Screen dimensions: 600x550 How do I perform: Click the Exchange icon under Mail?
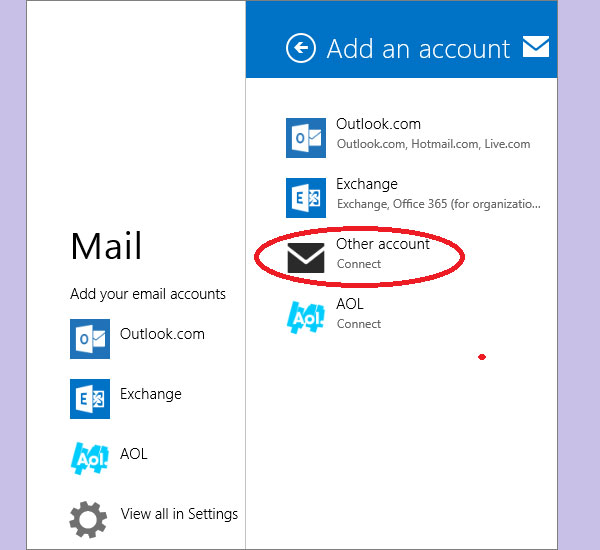(90, 399)
